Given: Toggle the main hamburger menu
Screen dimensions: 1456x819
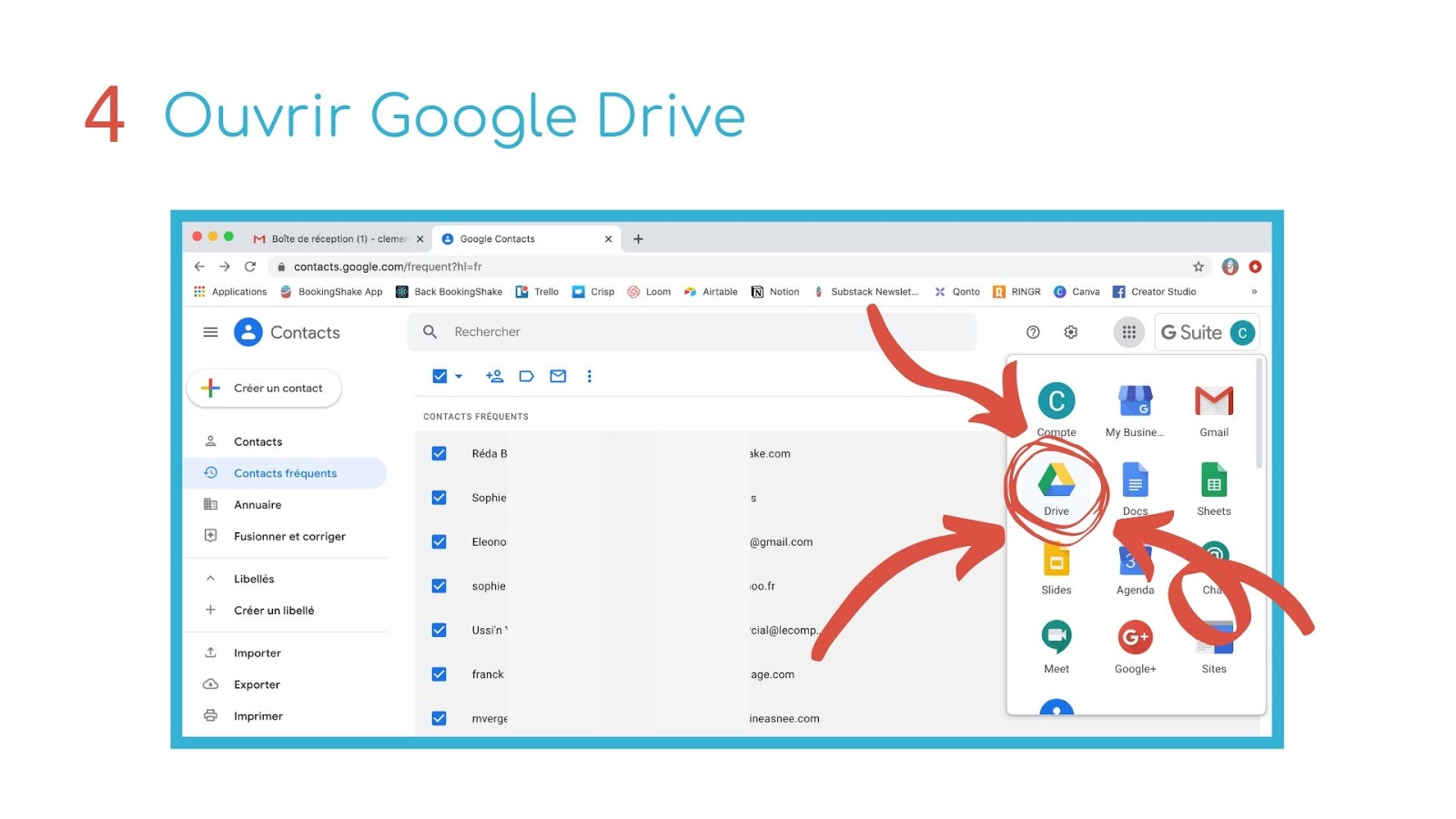Looking at the screenshot, I should point(210,332).
